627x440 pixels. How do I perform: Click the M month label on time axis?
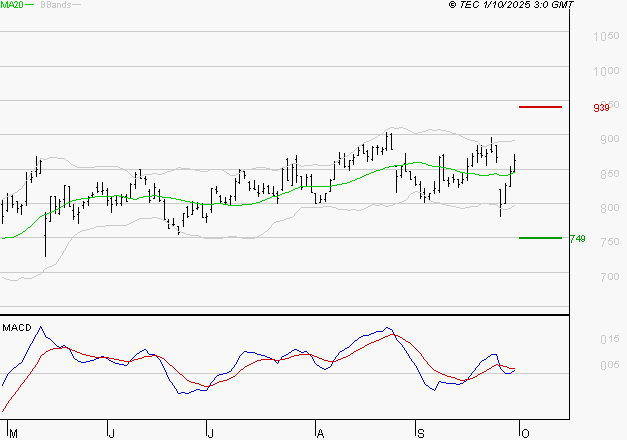coord(13,434)
